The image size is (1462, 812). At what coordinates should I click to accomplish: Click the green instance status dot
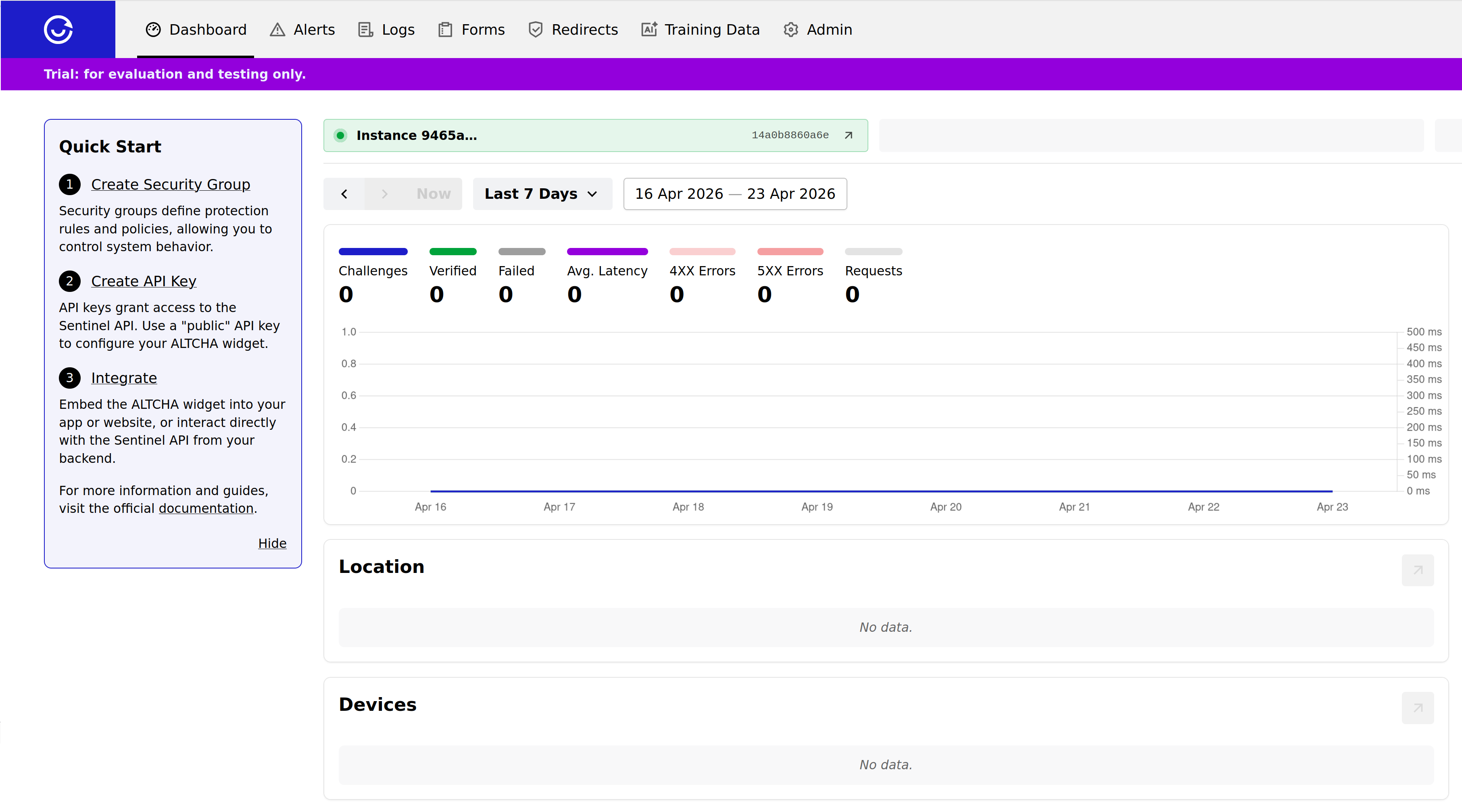point(340,135)
